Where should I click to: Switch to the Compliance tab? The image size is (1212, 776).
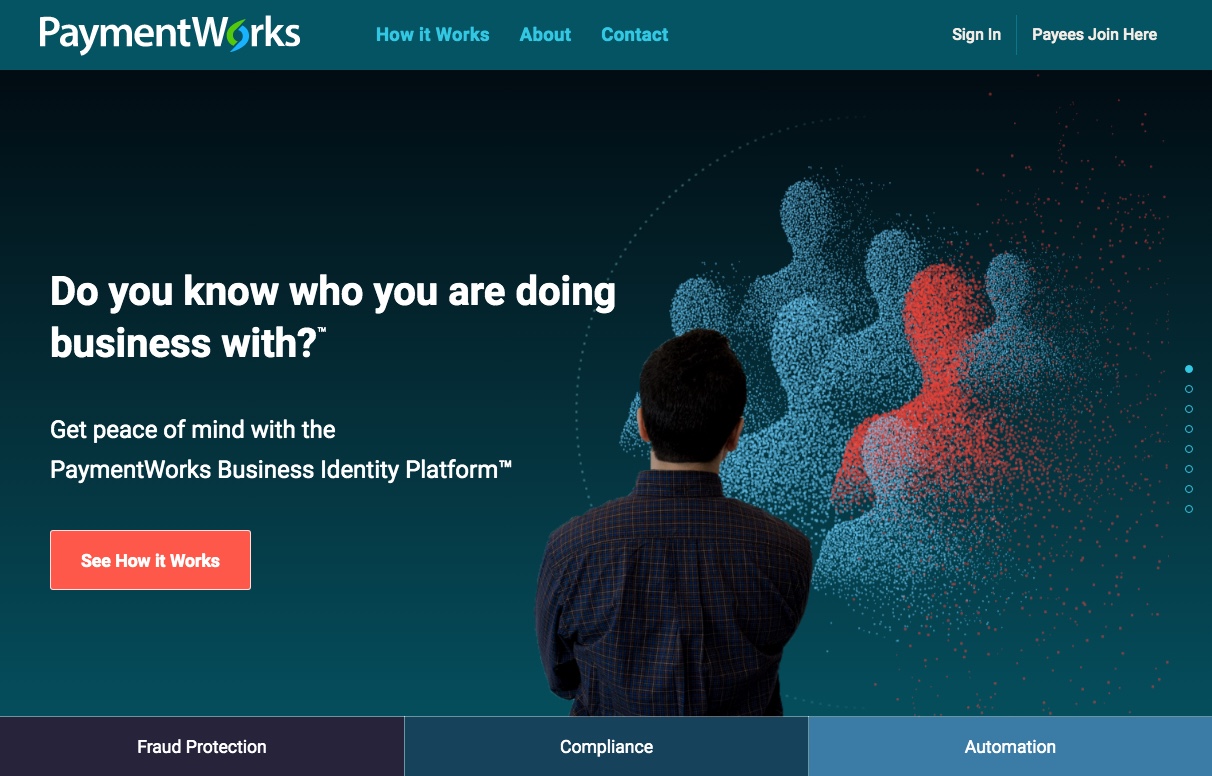[x=606, y=746]
